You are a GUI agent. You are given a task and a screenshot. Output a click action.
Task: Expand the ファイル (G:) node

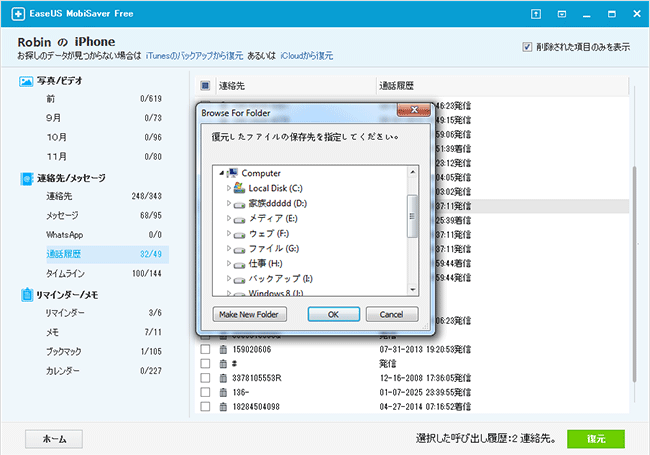(x=228, y=248)
